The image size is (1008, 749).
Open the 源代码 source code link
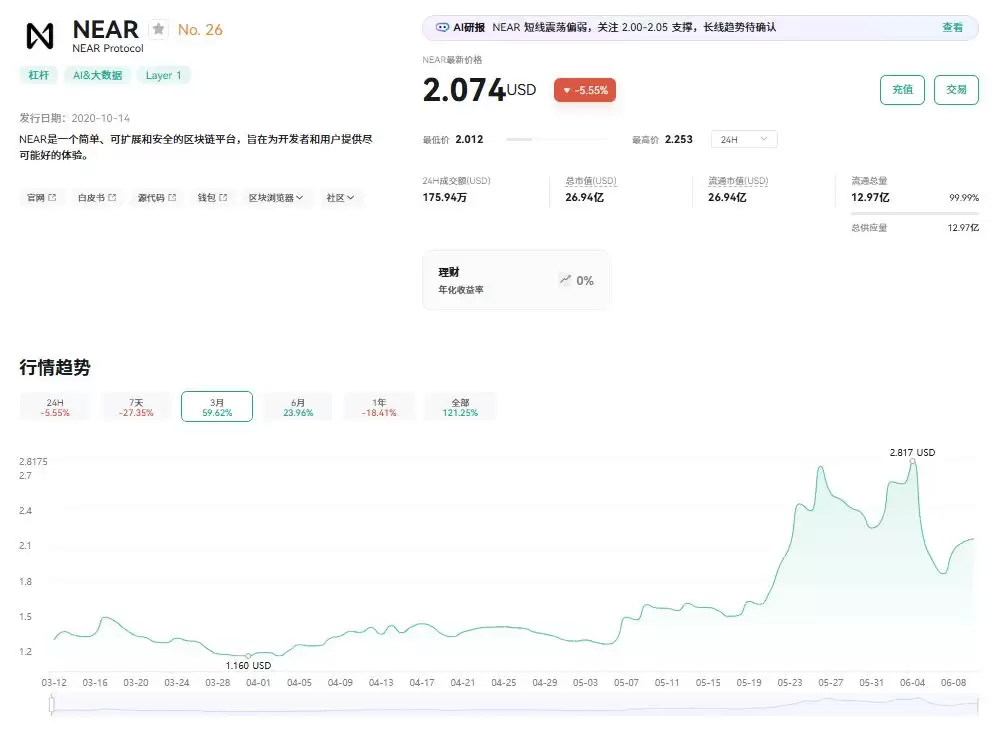point(157,197)
